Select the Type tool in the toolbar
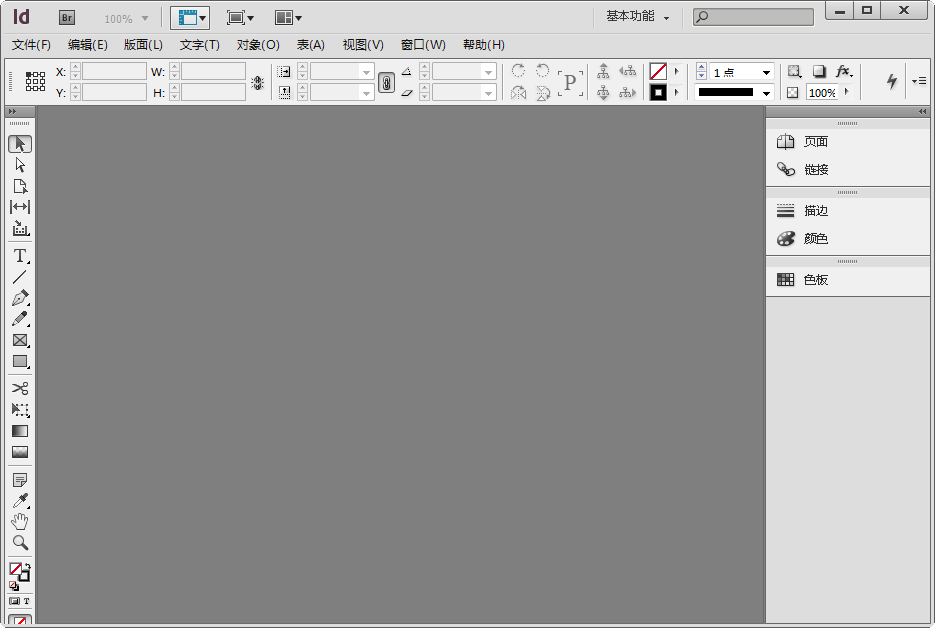The image size is (935, 628). tap(20, 256)
